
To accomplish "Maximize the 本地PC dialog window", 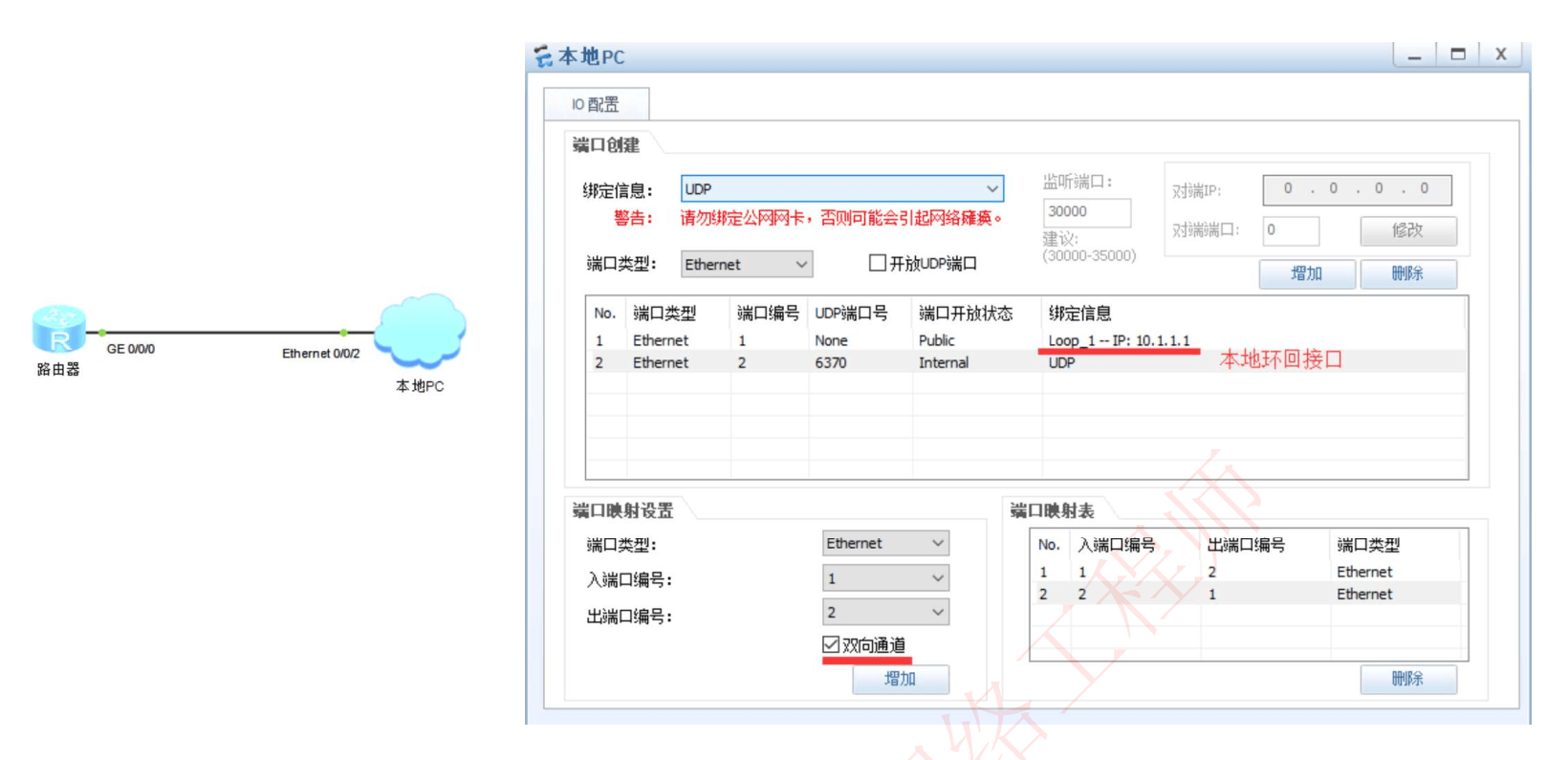I will [1457, 54].
